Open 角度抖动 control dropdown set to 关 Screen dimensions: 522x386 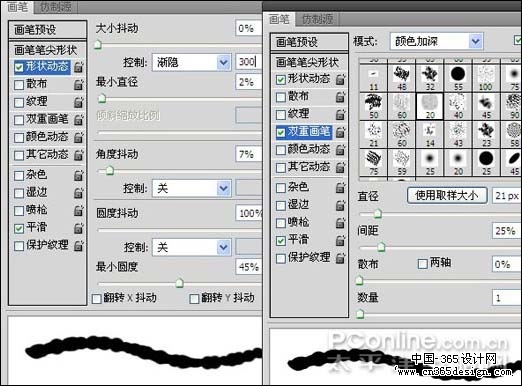pos(192,189)
